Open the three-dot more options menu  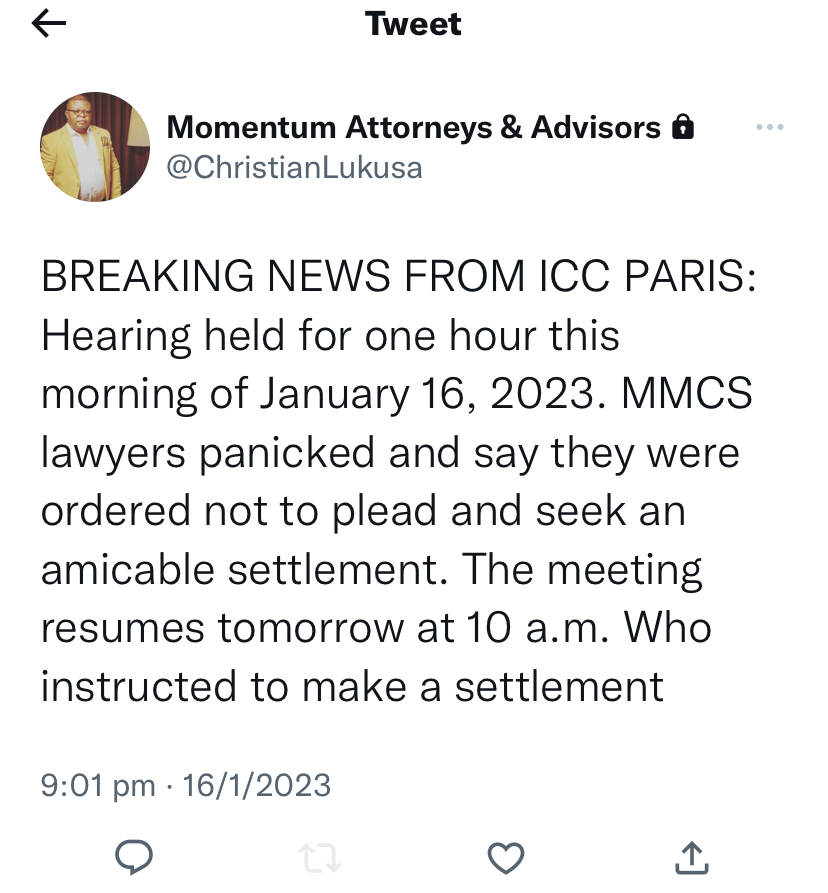(769, 128)
